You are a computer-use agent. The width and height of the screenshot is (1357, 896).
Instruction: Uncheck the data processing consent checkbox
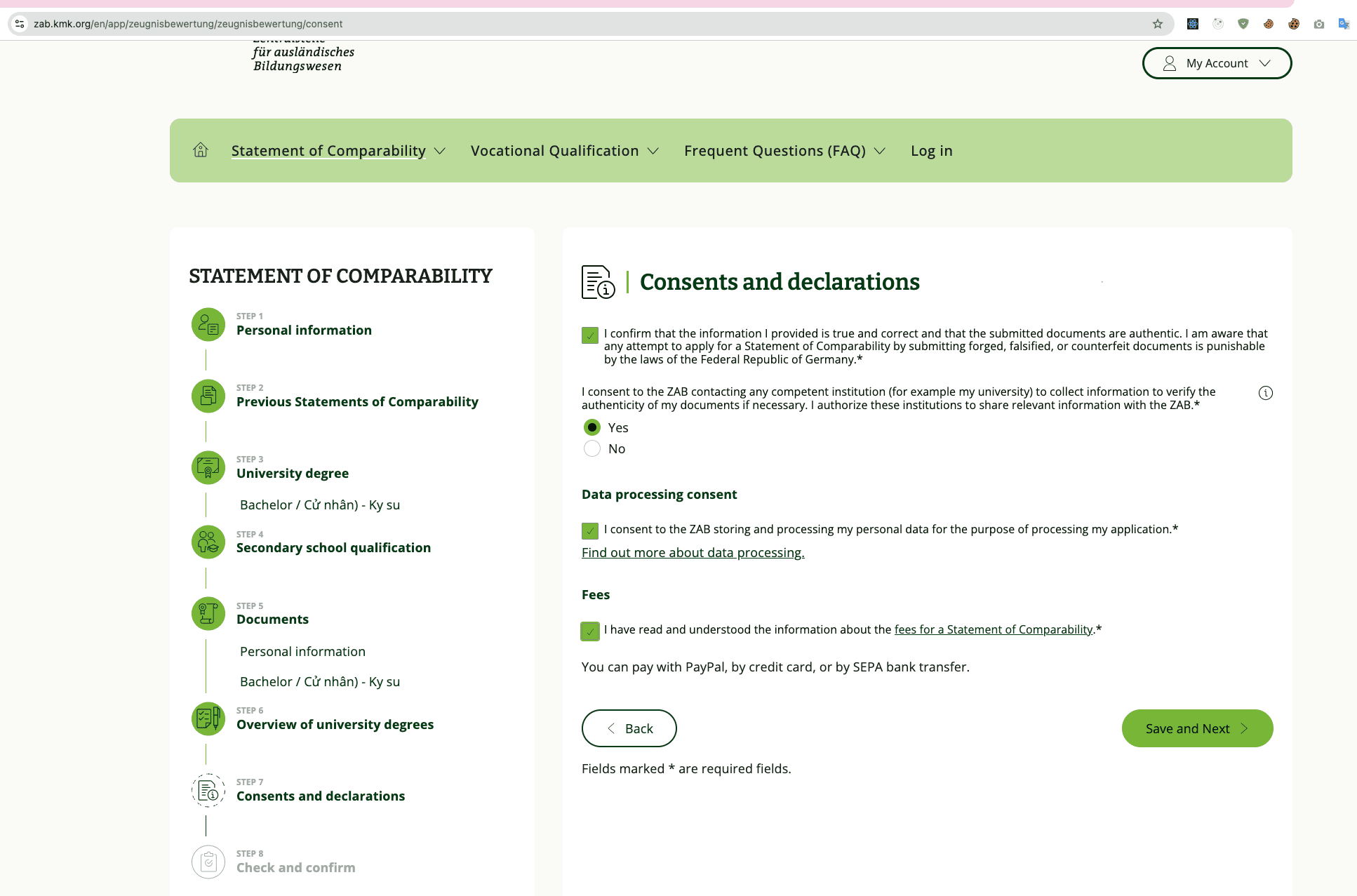(x=589, y=530)
